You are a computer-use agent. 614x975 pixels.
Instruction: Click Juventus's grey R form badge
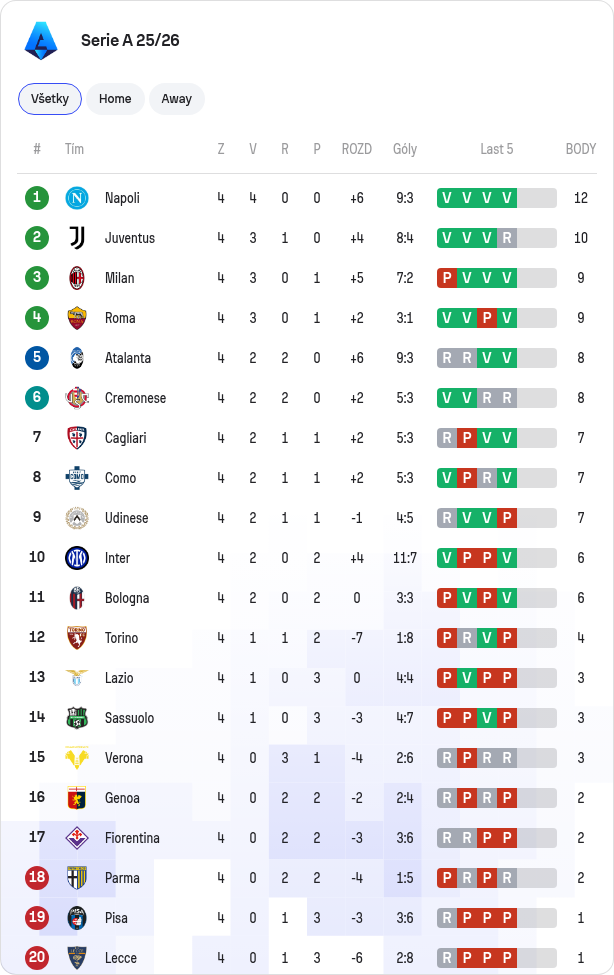(507, 238)
